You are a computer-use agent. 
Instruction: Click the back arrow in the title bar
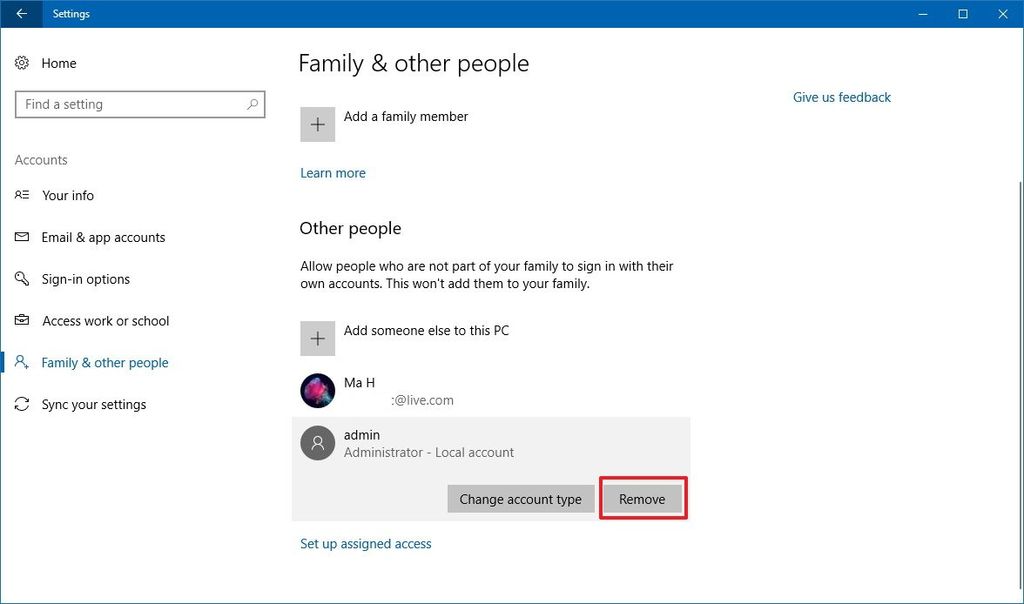coord(19,14)
